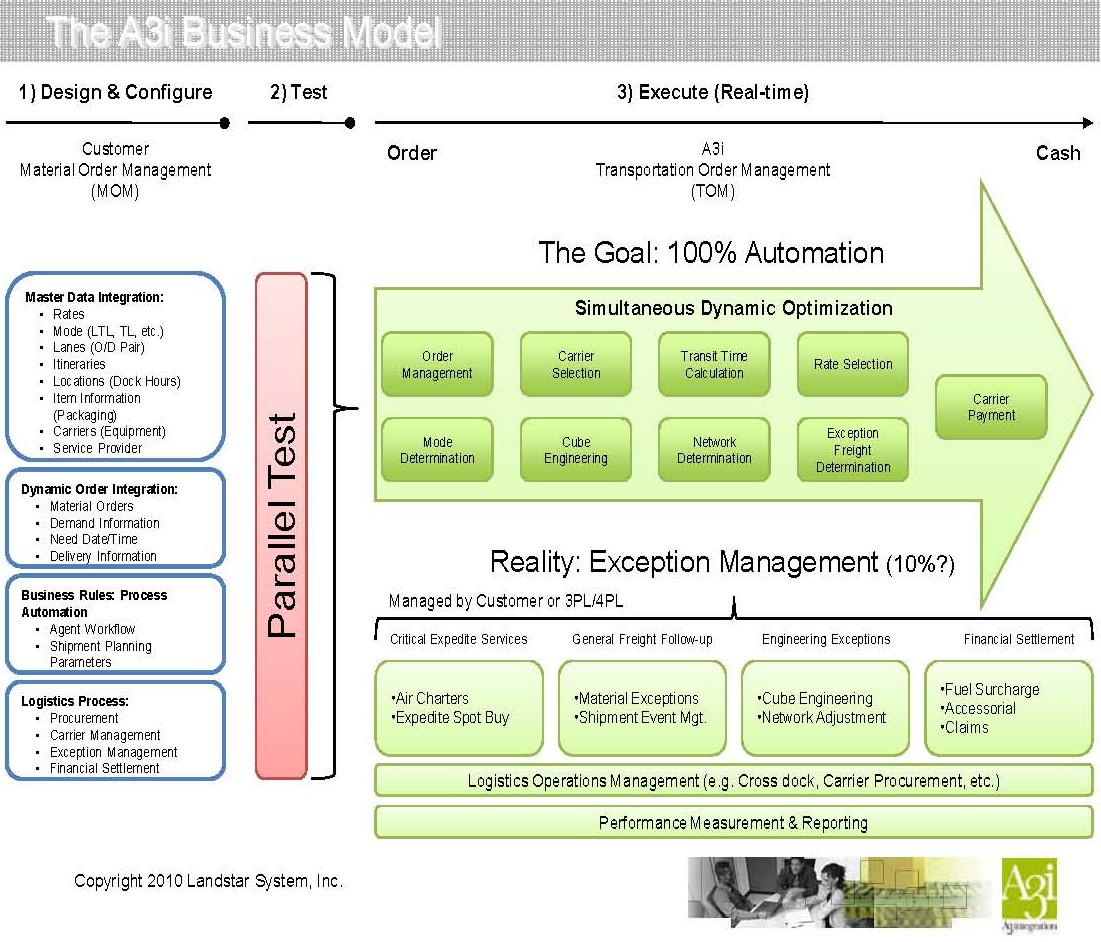Select "A3i Transportation Order Management (TOM)" text
Screen dimensions: 1101x942
[713, 170]
